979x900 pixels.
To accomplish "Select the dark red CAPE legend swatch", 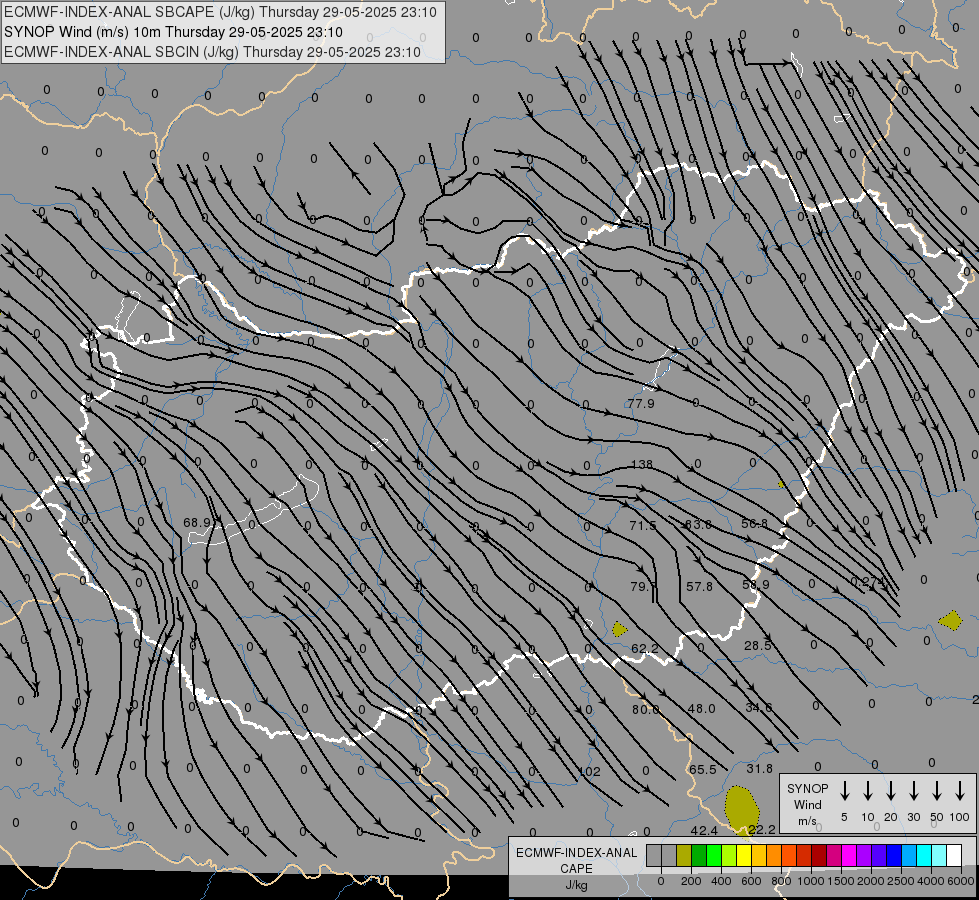I will [819, 855].
